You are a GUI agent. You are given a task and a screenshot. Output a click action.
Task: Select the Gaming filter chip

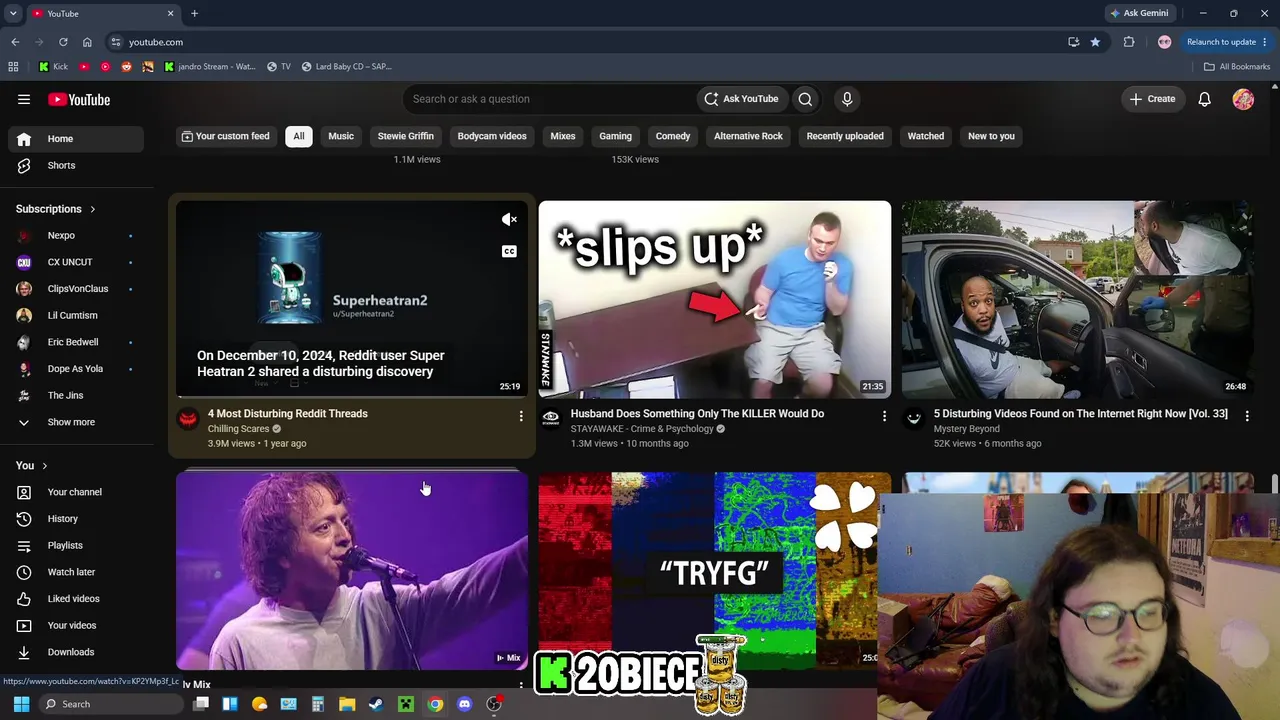[615, 136]
